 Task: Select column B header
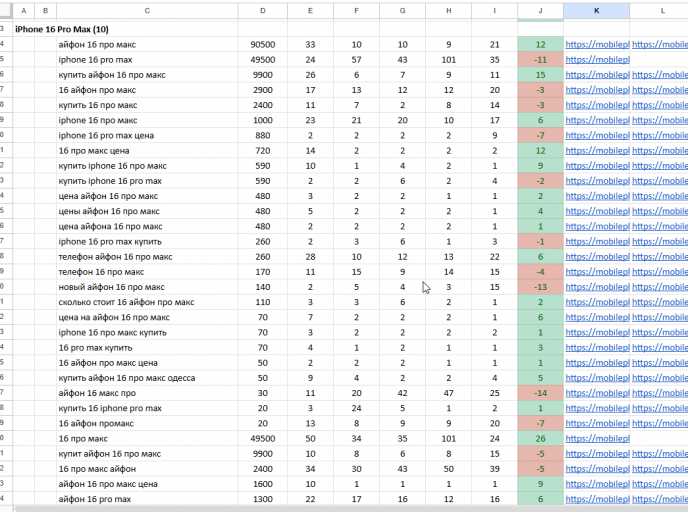point(45,11)
